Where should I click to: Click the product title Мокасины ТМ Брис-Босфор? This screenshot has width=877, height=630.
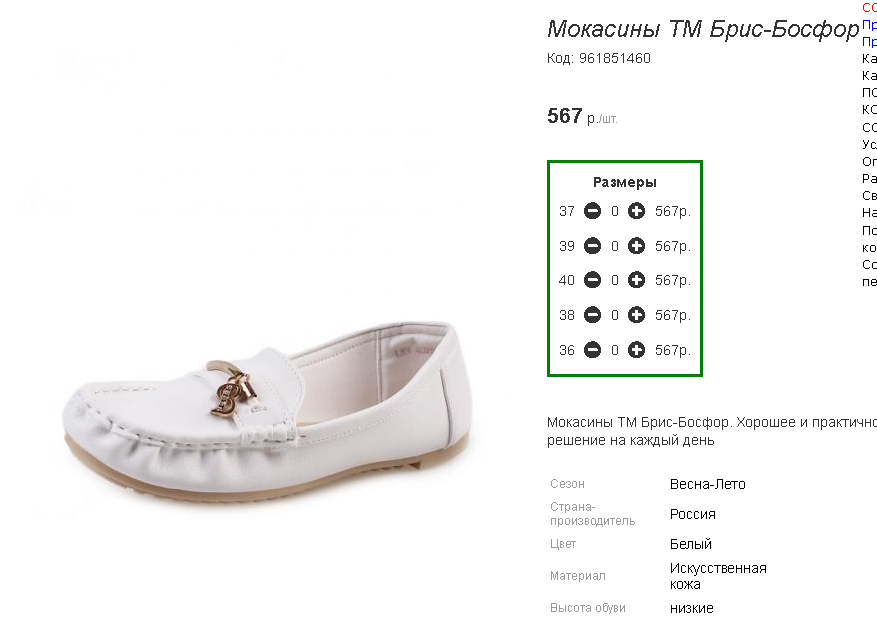702,29
